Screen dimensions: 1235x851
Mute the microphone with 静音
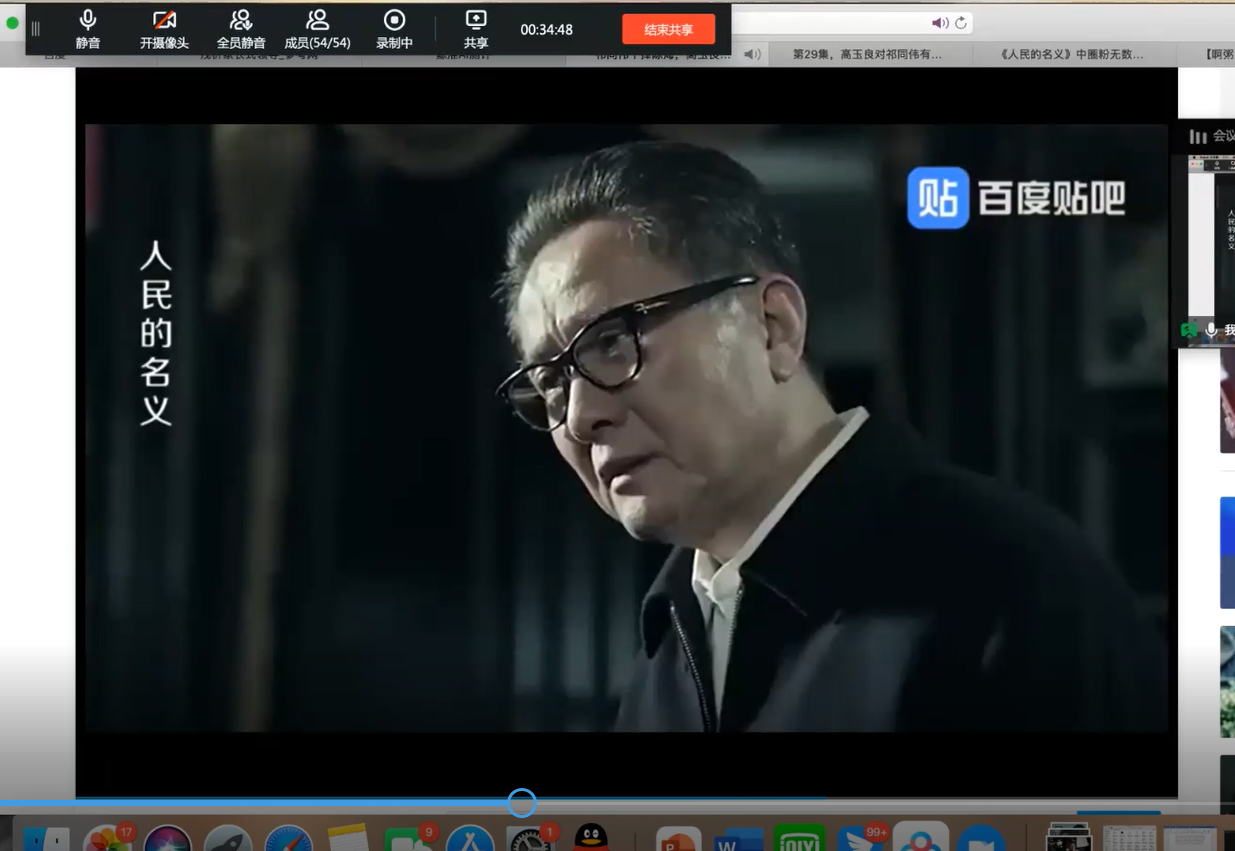88,29
